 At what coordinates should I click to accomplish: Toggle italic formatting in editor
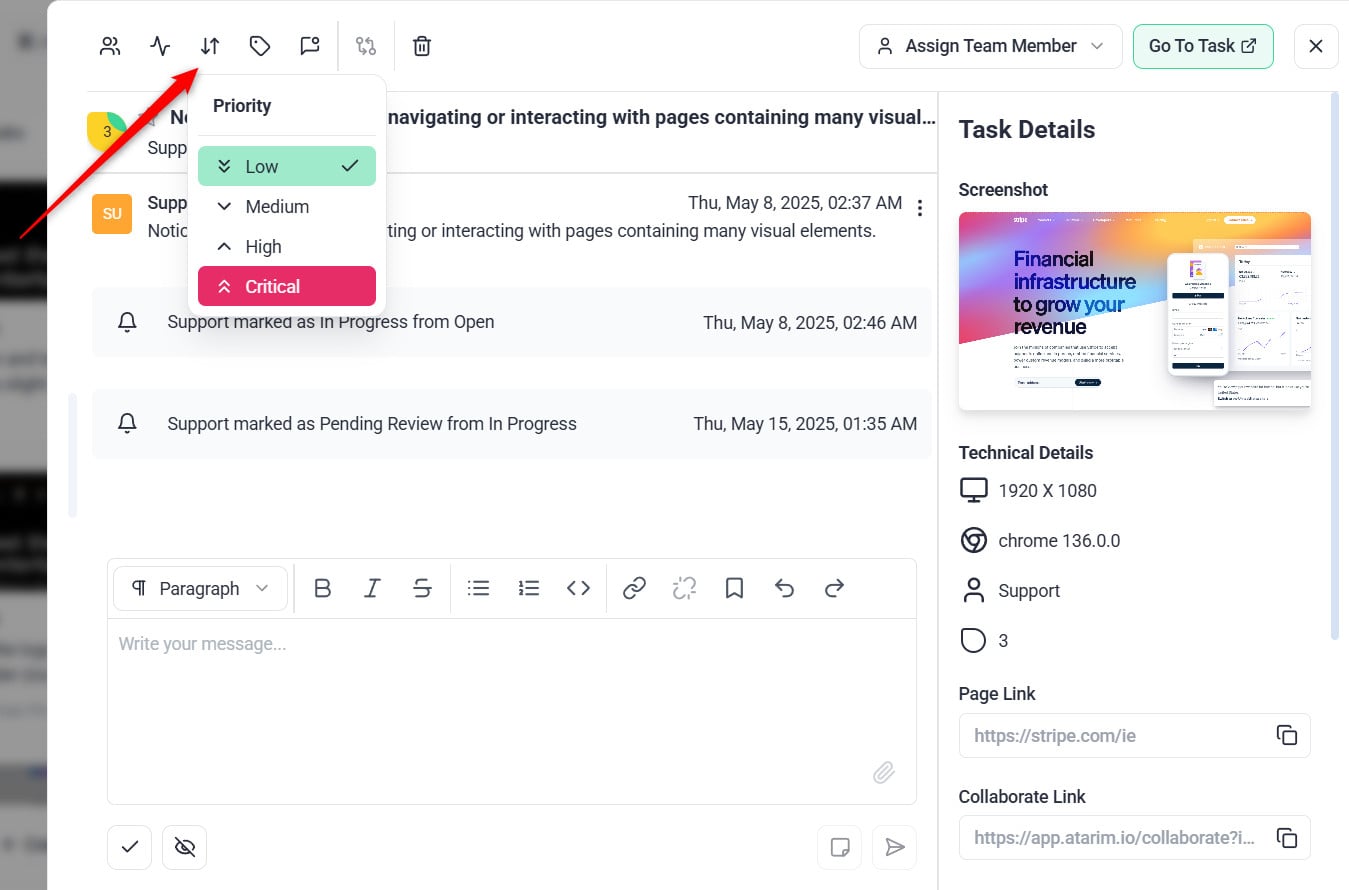[372, 588]
